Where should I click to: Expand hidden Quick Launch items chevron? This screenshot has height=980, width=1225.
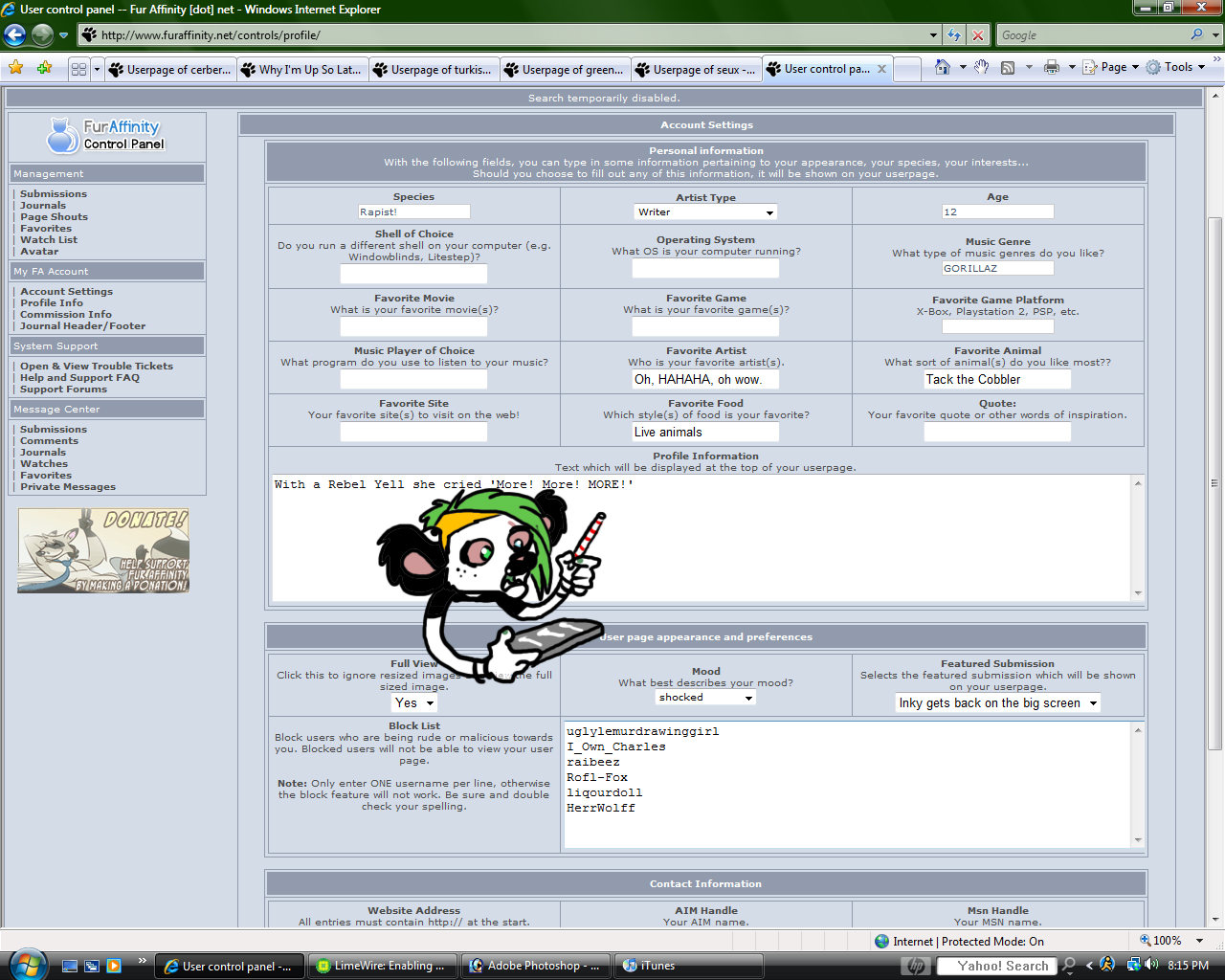point(143,960)
